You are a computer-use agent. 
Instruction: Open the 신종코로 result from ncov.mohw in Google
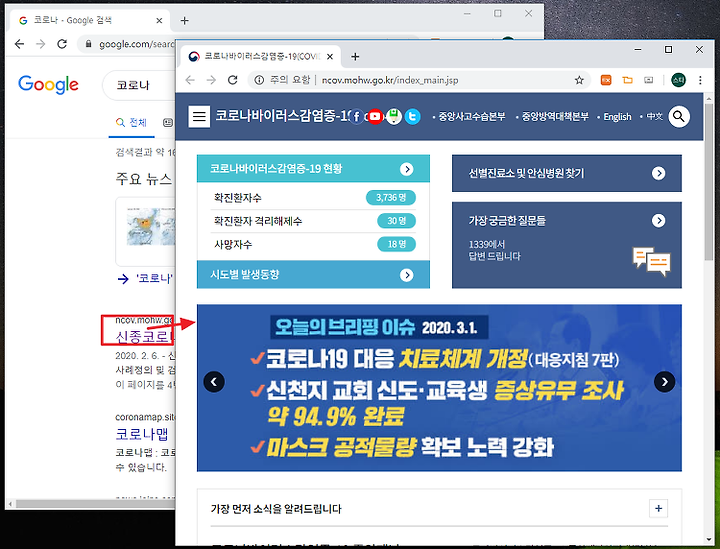click(144, 337)
